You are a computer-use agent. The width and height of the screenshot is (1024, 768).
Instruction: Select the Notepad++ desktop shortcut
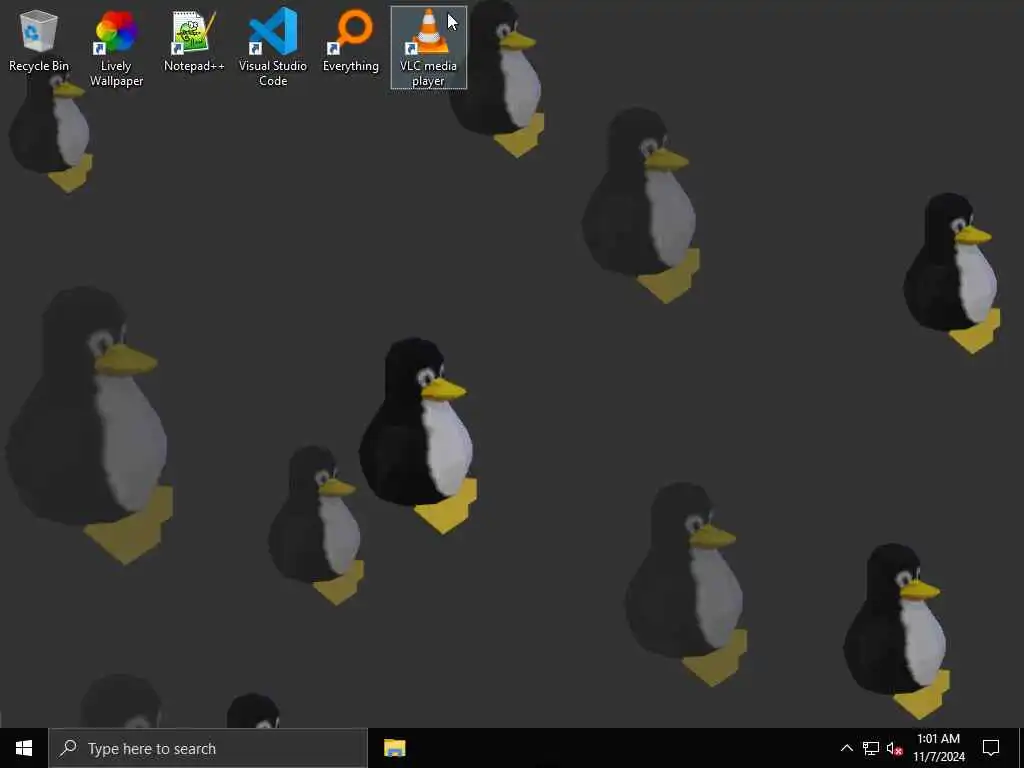194,40
